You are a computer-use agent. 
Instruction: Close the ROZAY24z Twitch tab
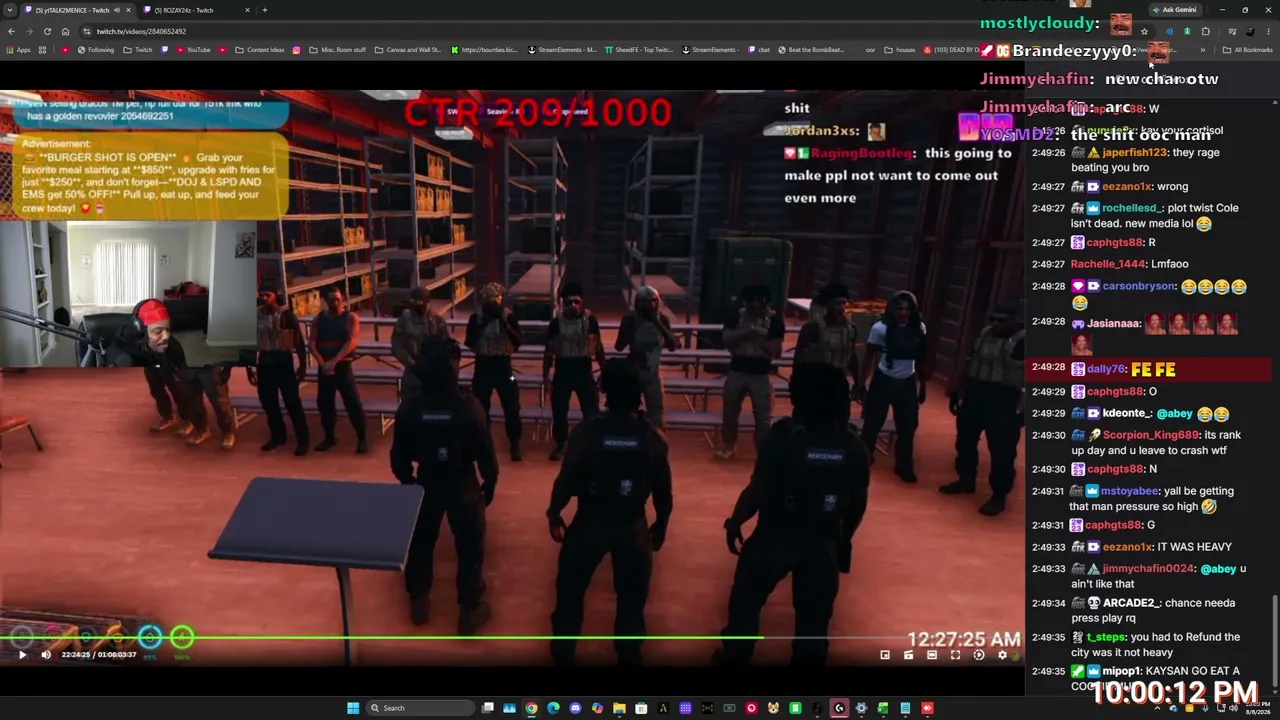[x=246, y=10]
